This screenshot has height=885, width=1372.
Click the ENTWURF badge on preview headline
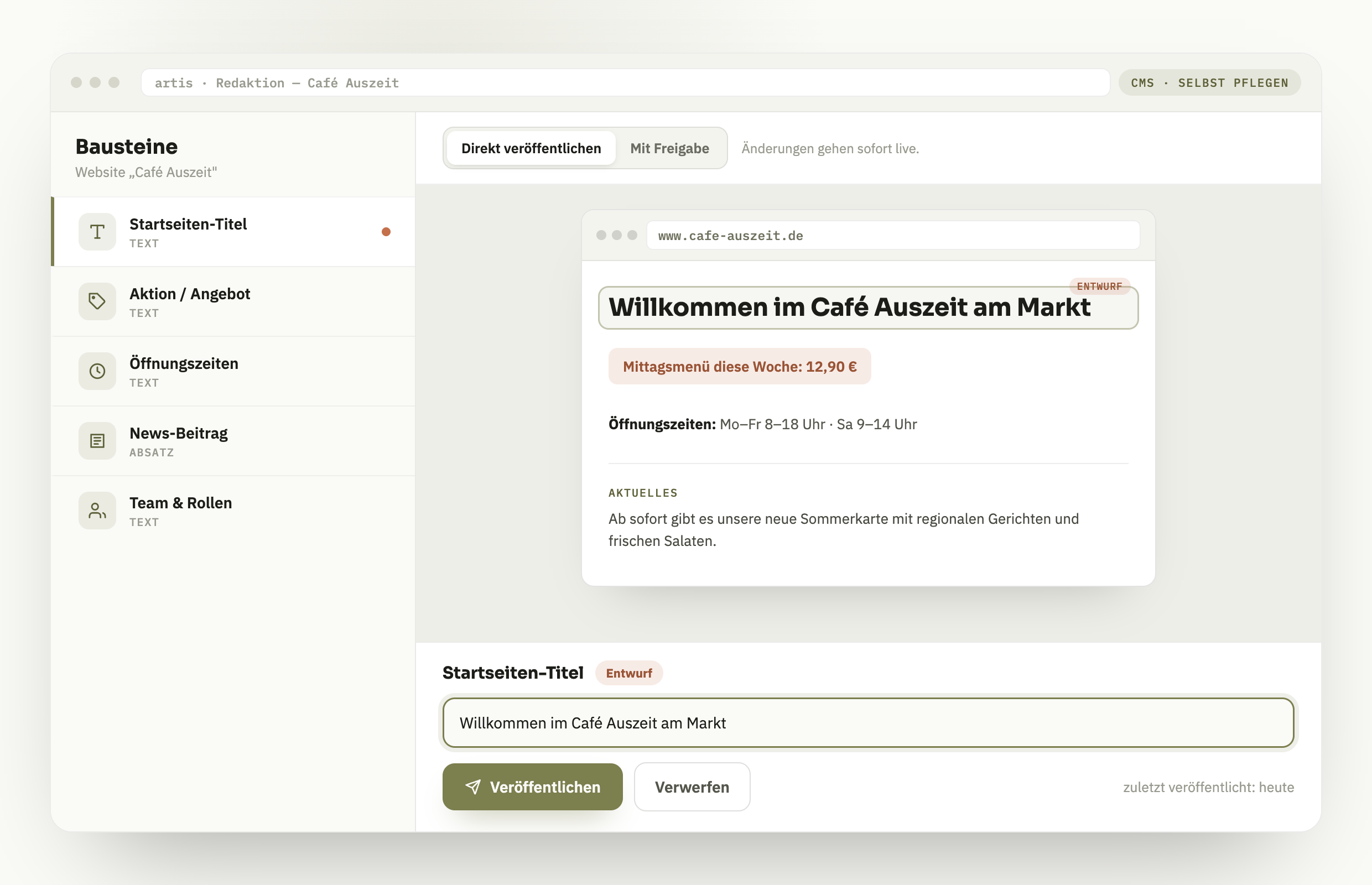click(1099, 286)
